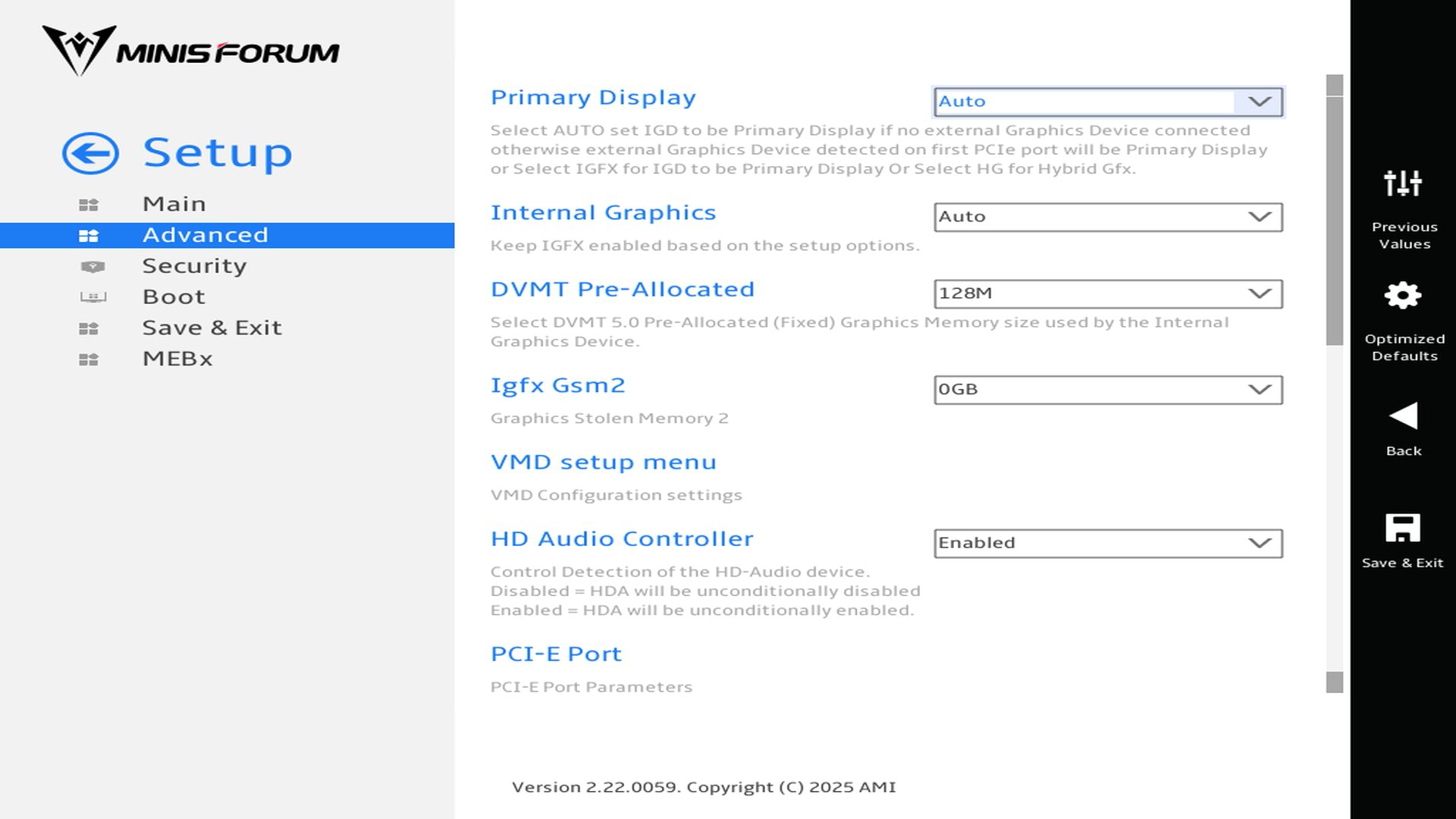The image size is (1456, 819).
Task: Click the Save & Exit floppy disk icon
Action: coord(1403,528)
